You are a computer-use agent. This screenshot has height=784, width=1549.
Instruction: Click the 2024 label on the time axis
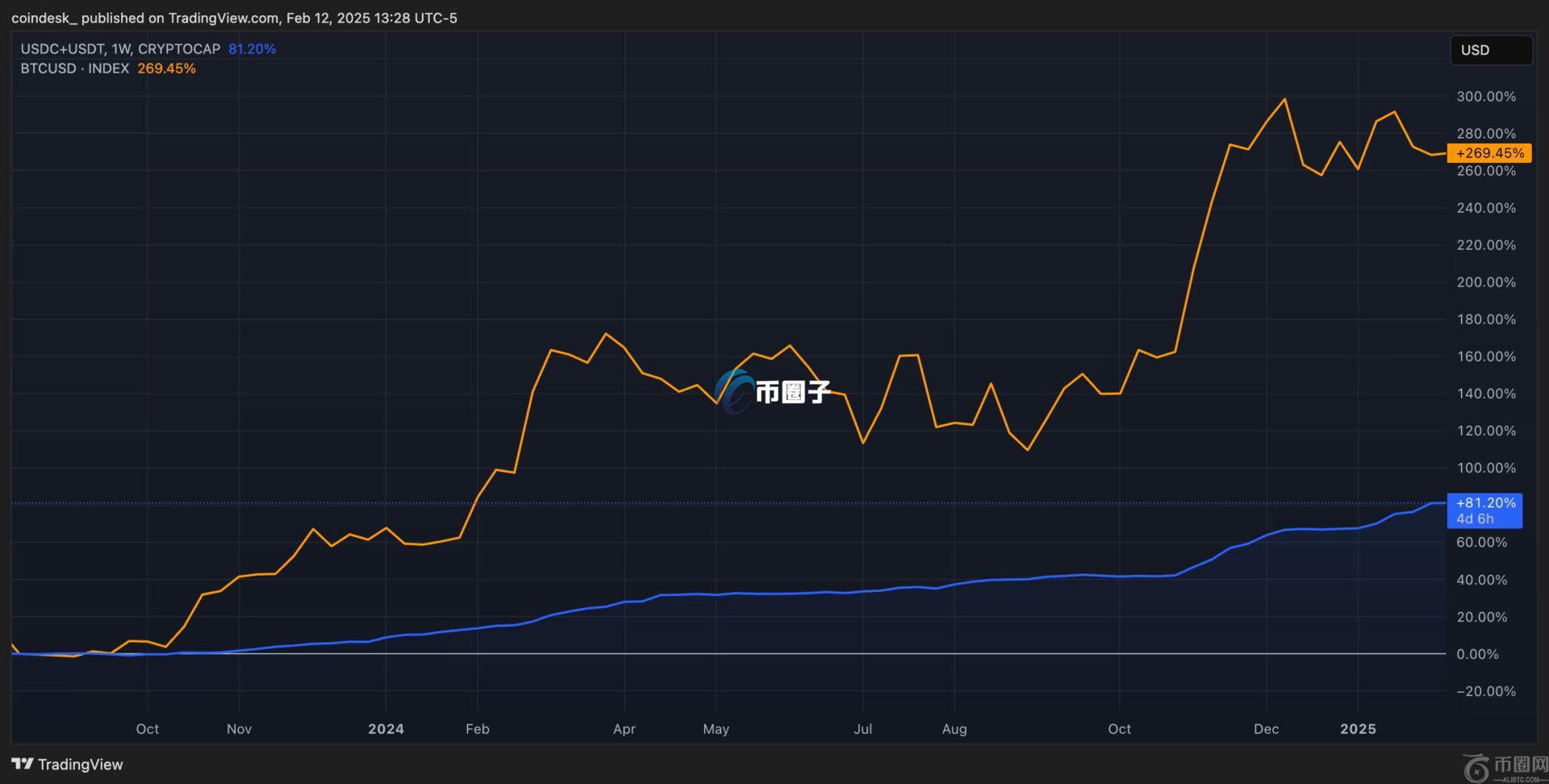click(x=386, y=729)
